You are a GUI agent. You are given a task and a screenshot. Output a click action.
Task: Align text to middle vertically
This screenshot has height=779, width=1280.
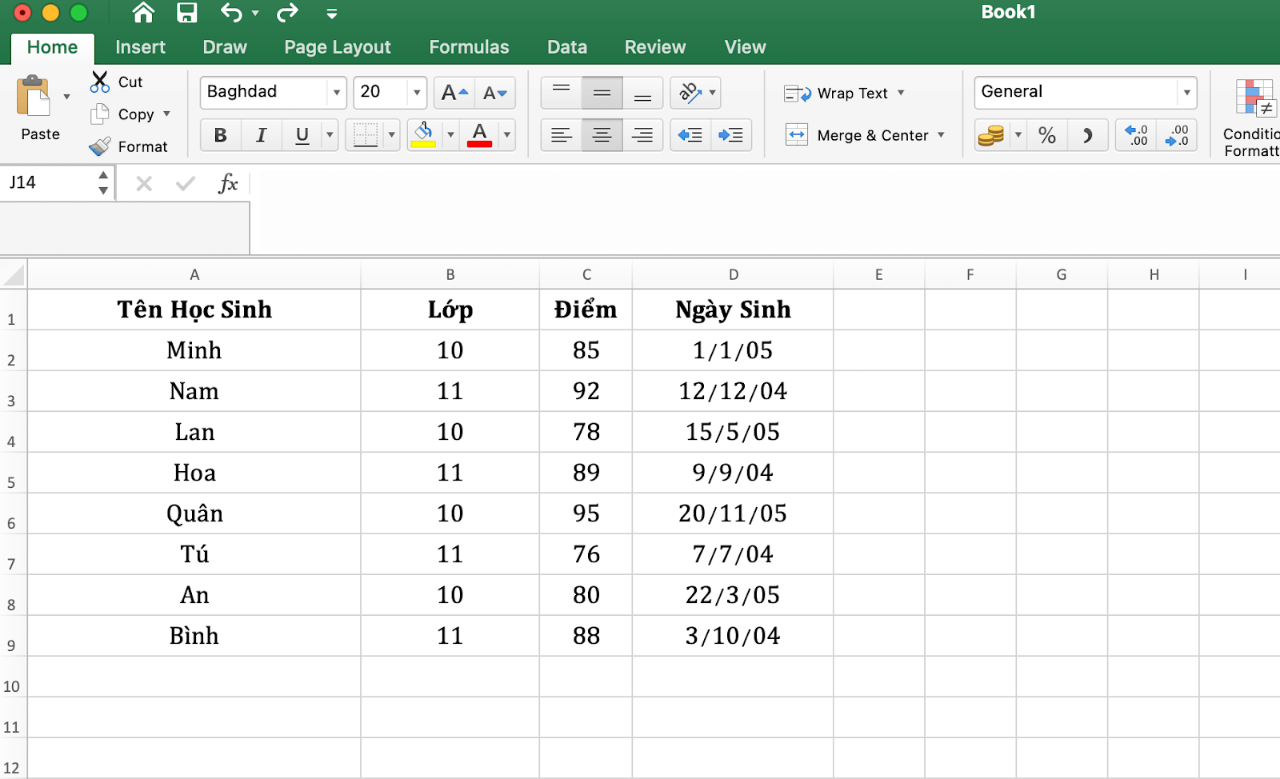point(602,92)
